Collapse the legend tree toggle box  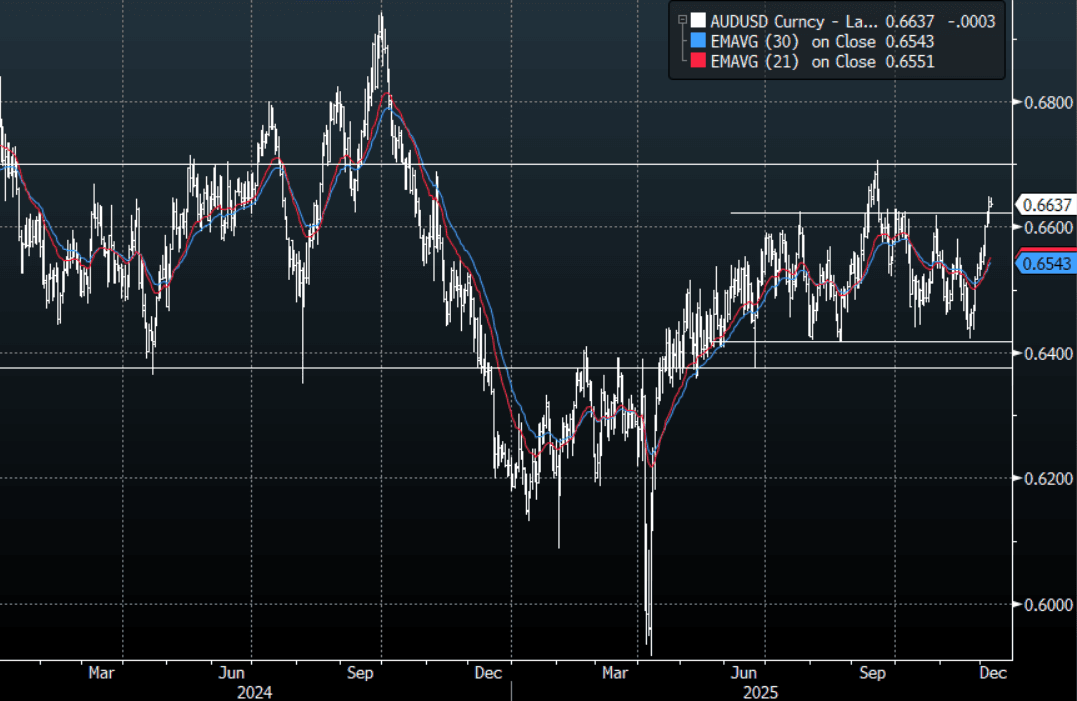click(x=682, y=20)
